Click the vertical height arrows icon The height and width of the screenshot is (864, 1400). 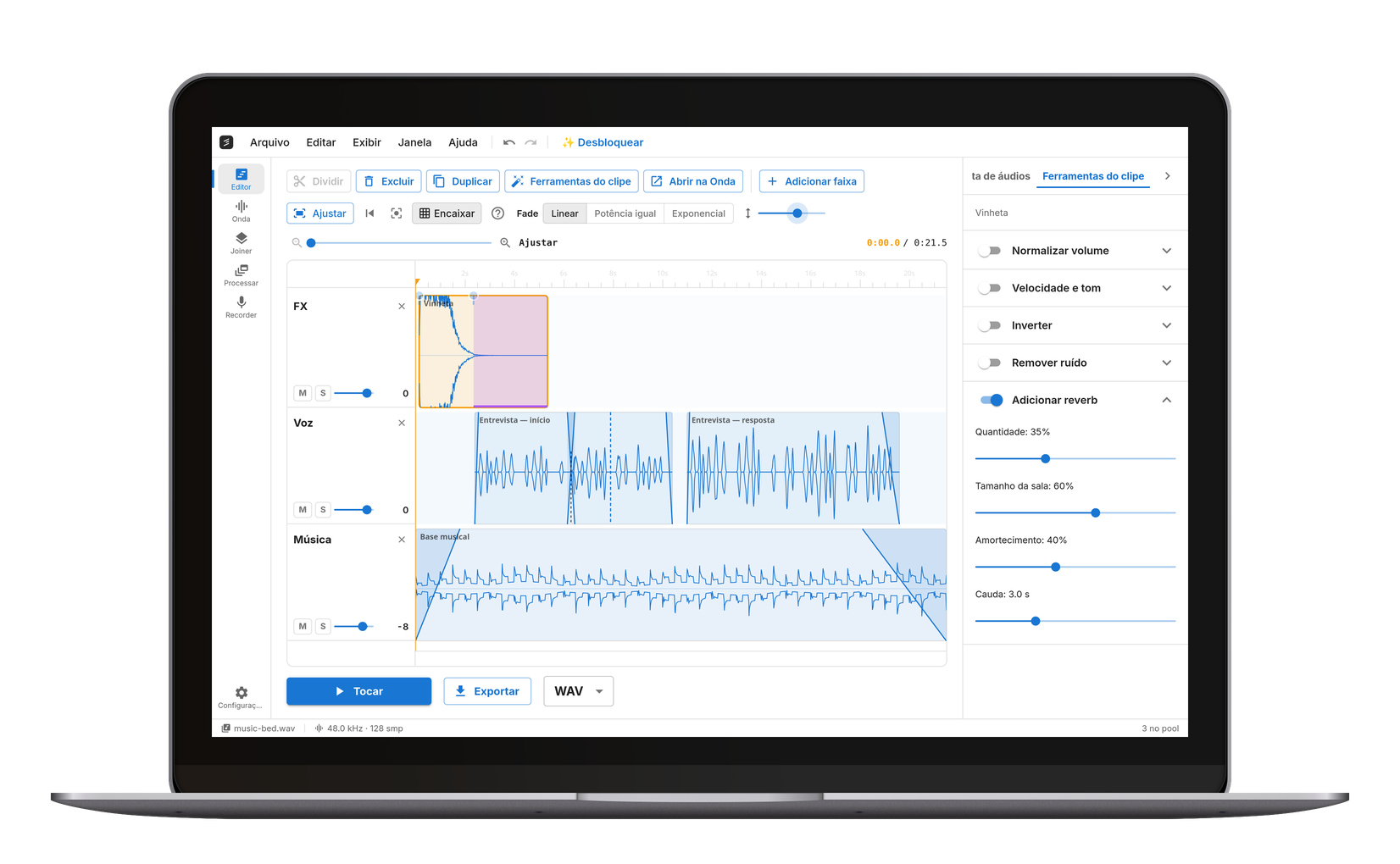tap(747, 213)
